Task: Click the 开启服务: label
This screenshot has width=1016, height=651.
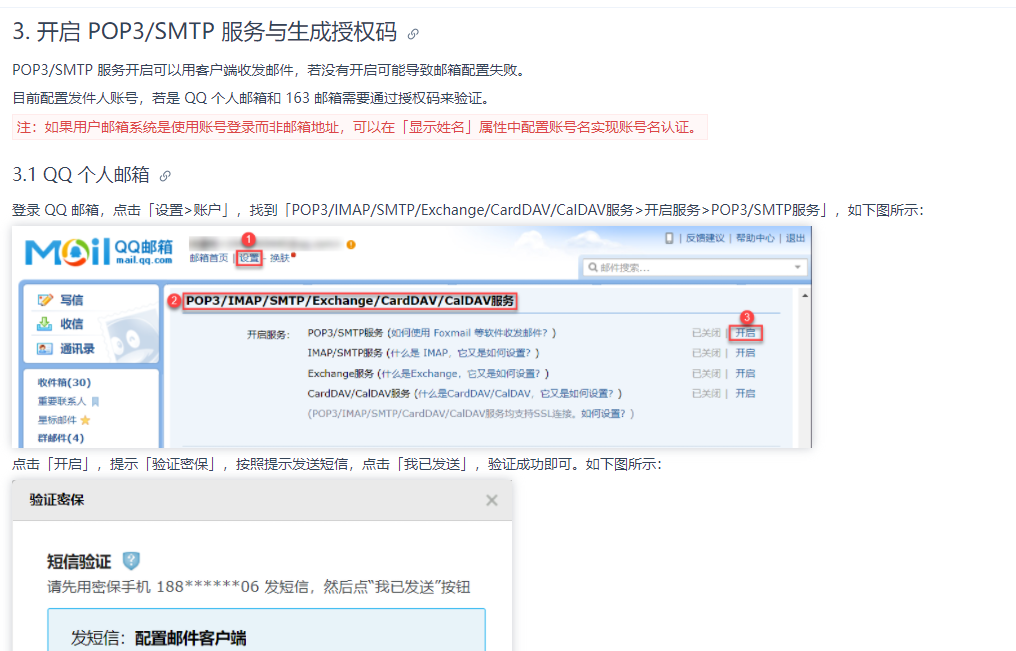Action: 268,335
